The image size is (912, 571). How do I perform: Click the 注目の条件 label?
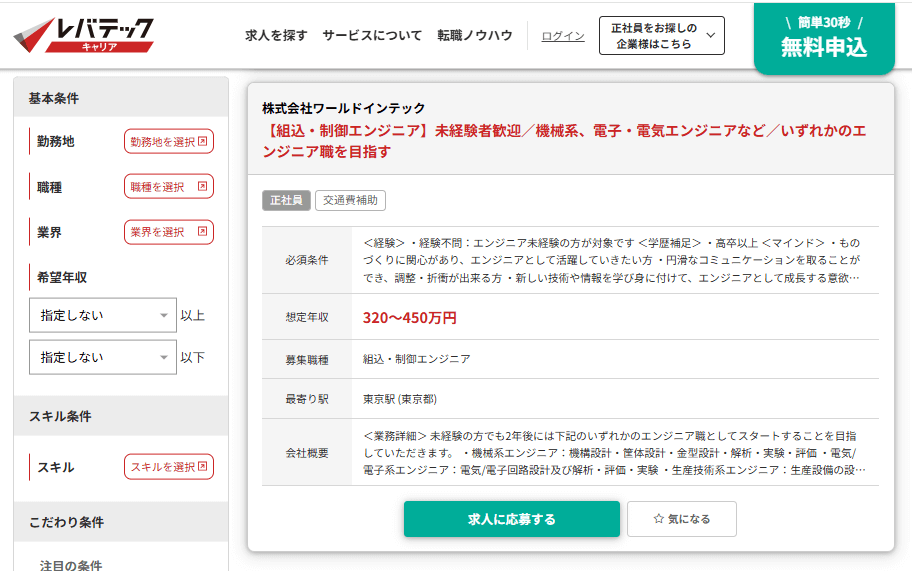tap(71, 565)
